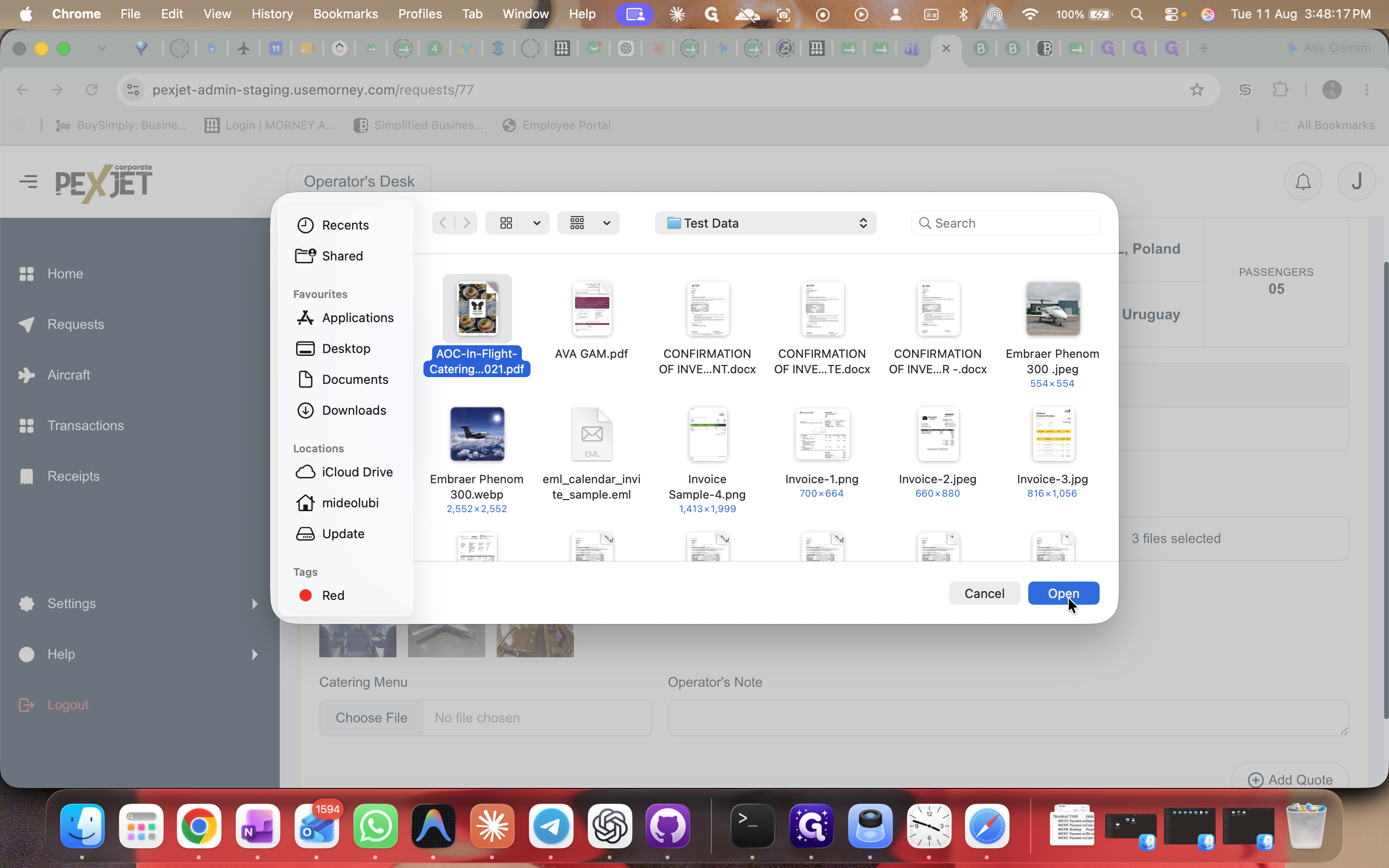Open Employee Portal bookmark
Screen dimensions: 1389x868
tap(556, 125)
